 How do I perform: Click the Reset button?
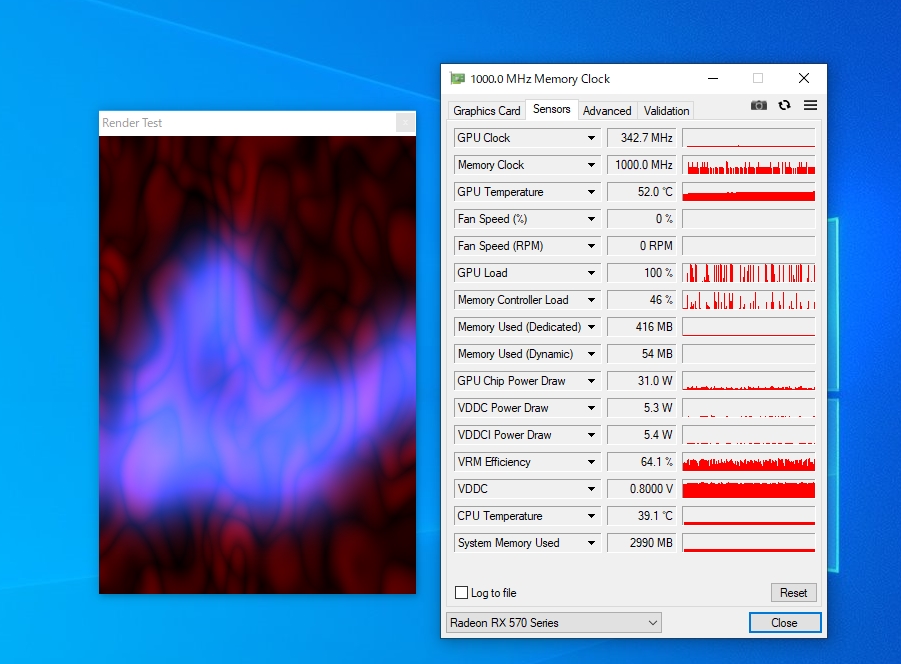point(794,592)
